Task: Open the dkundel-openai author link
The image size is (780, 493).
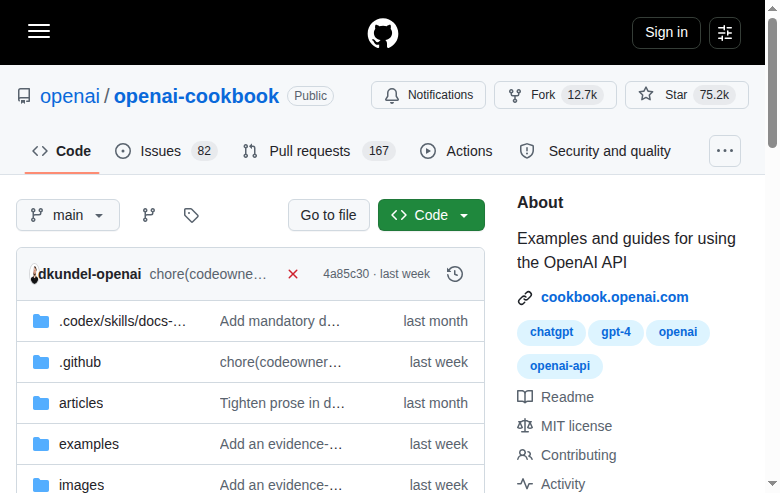Action: [x=90, y=274]
